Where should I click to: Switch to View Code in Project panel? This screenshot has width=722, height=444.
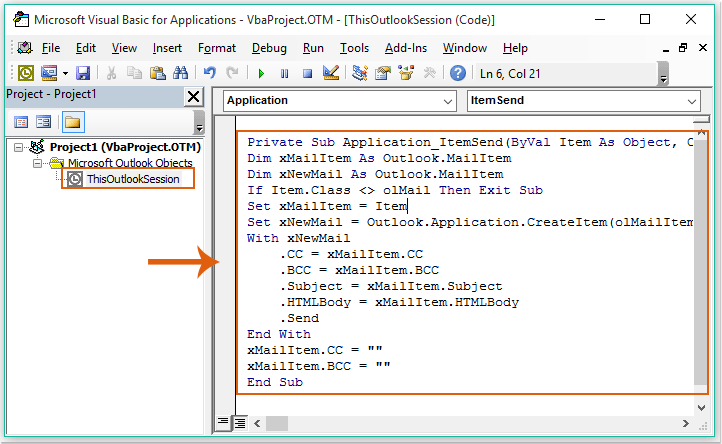pos(21,122)
